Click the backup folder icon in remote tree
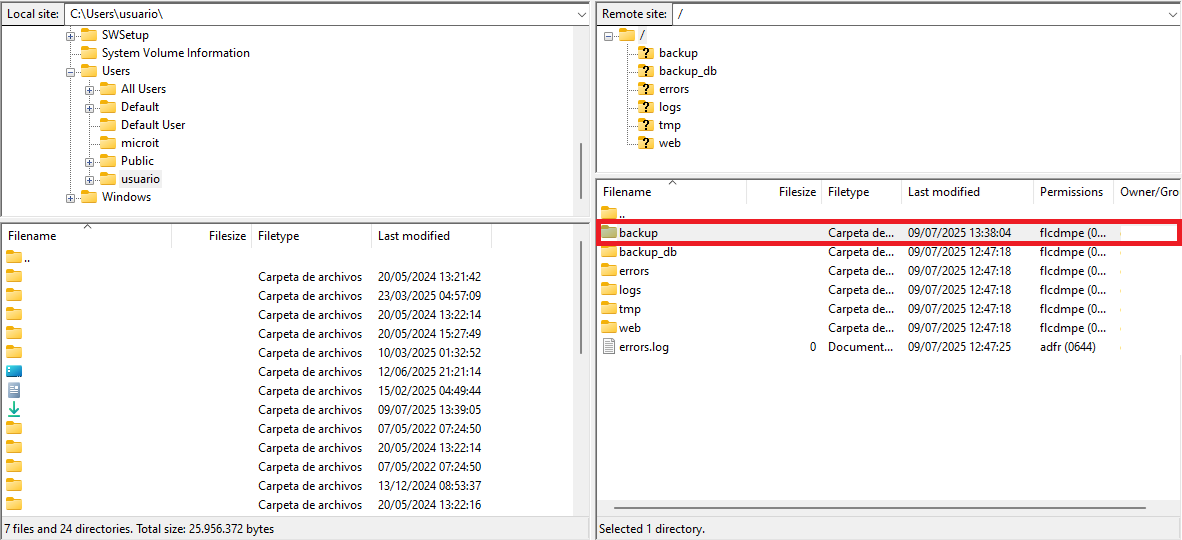1182x540 pixels. 646,53
